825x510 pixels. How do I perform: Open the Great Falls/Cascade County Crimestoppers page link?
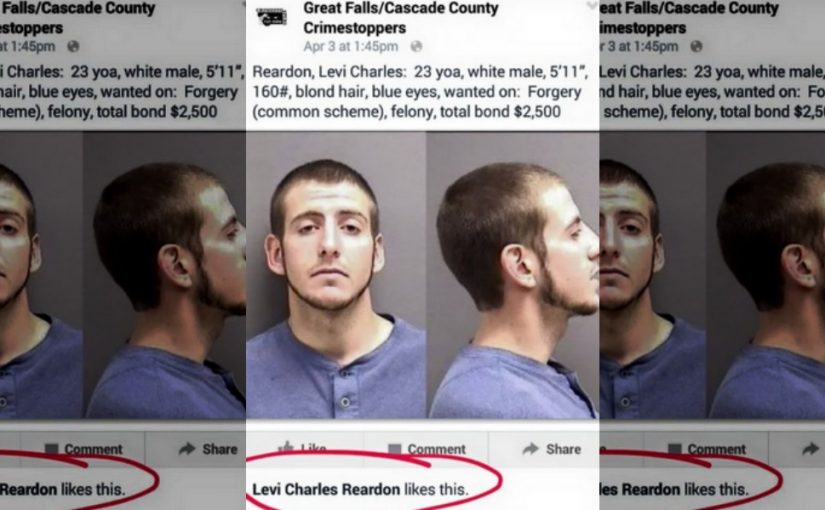coord(401,17)
